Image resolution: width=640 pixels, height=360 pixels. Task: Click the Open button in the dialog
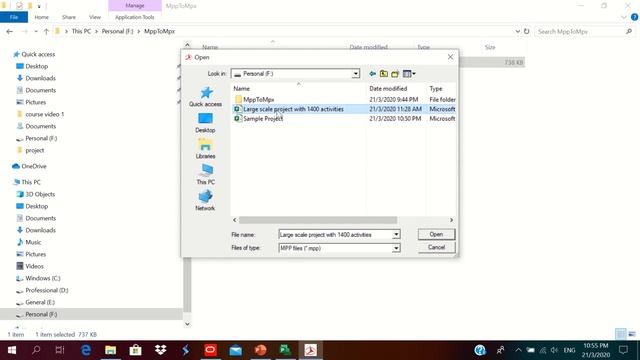[436, 234]
